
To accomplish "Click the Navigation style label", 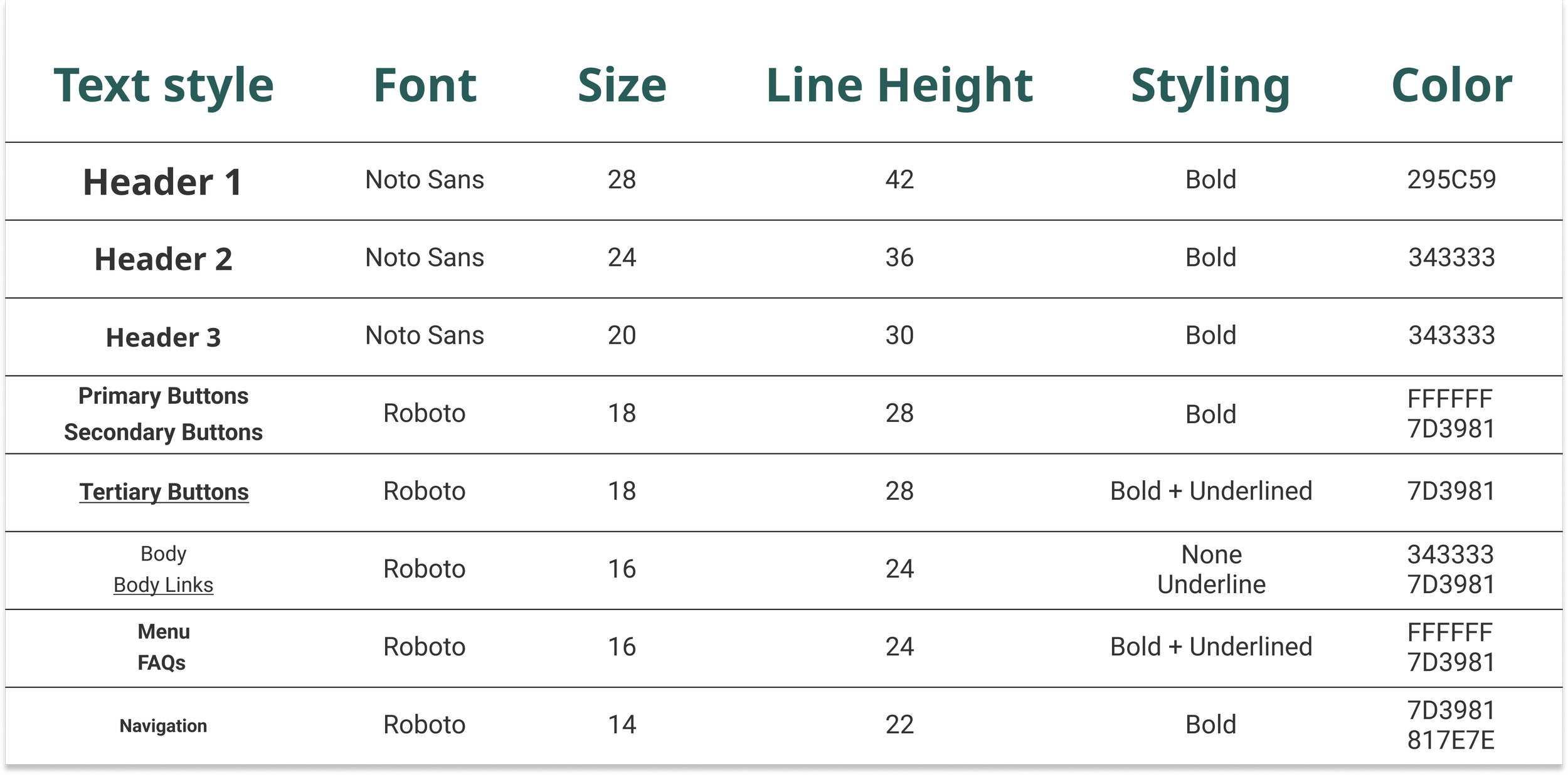I will 163,726.
